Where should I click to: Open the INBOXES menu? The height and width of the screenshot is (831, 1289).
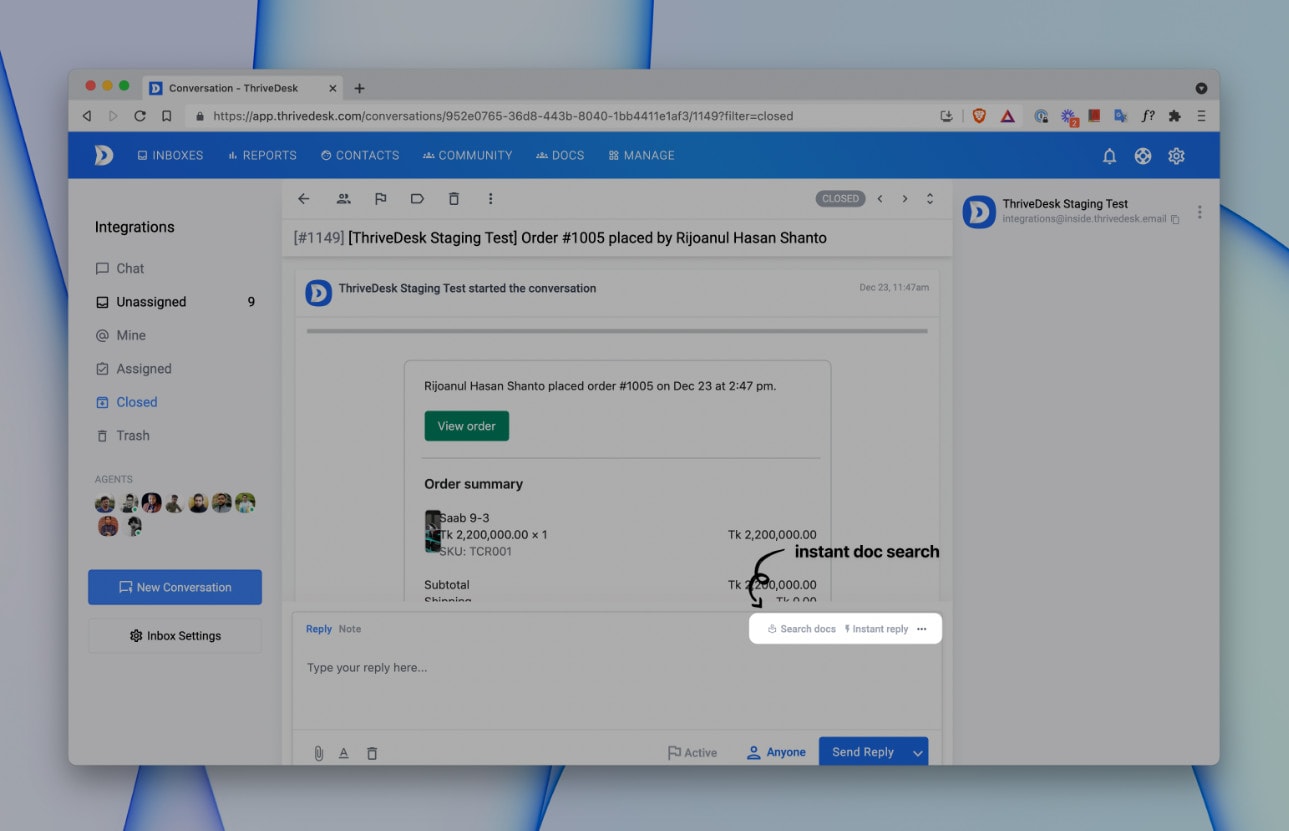pos(170,156)
